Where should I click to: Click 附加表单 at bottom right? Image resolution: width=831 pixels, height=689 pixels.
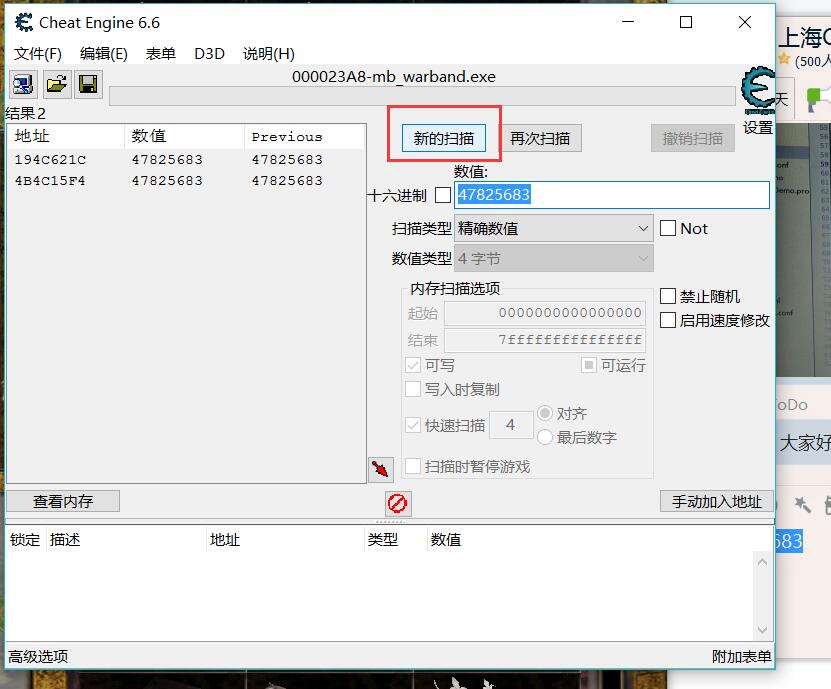coord(741,657)
